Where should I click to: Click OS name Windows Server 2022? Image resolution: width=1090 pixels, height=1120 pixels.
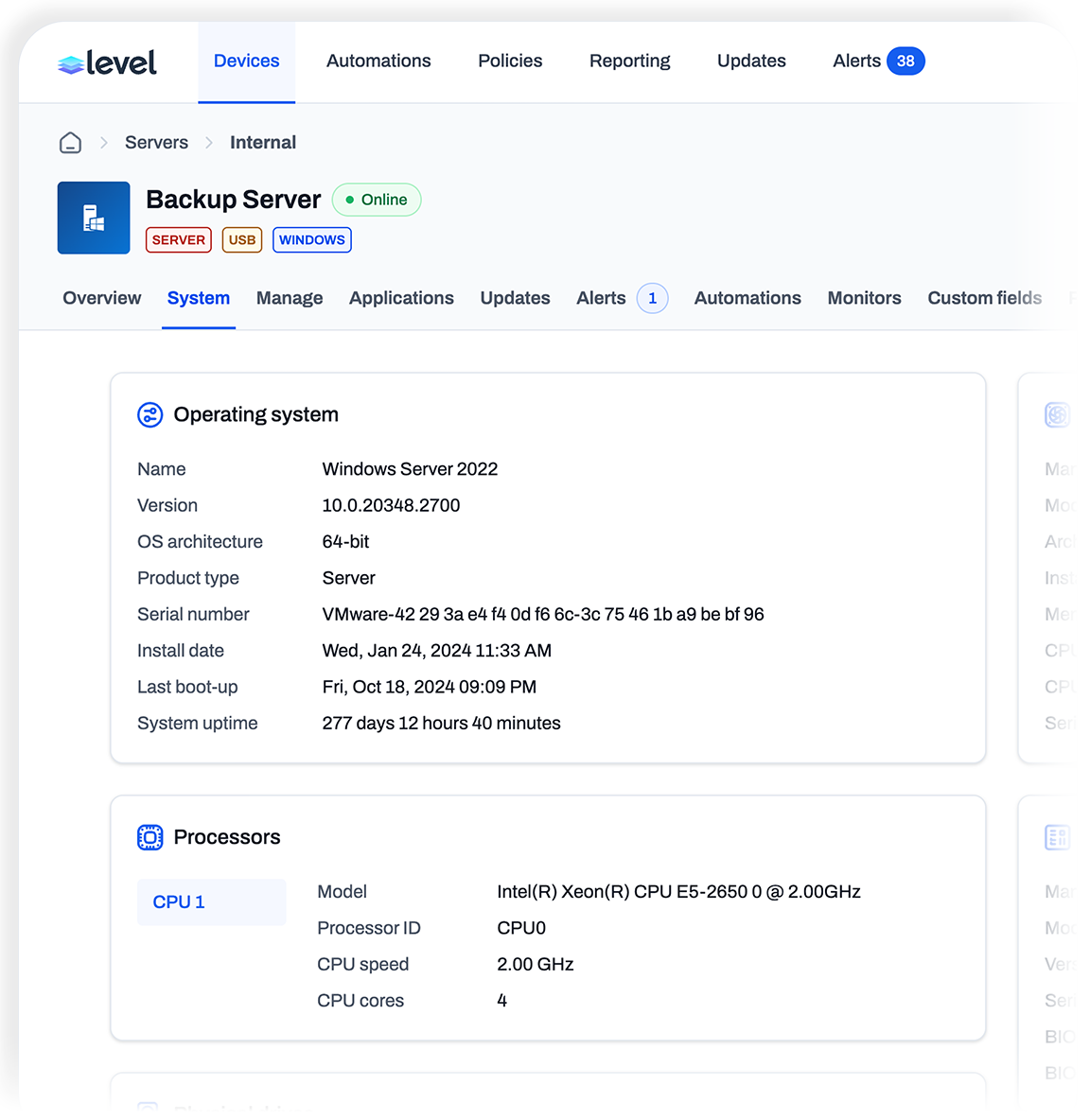click(410, 469)
